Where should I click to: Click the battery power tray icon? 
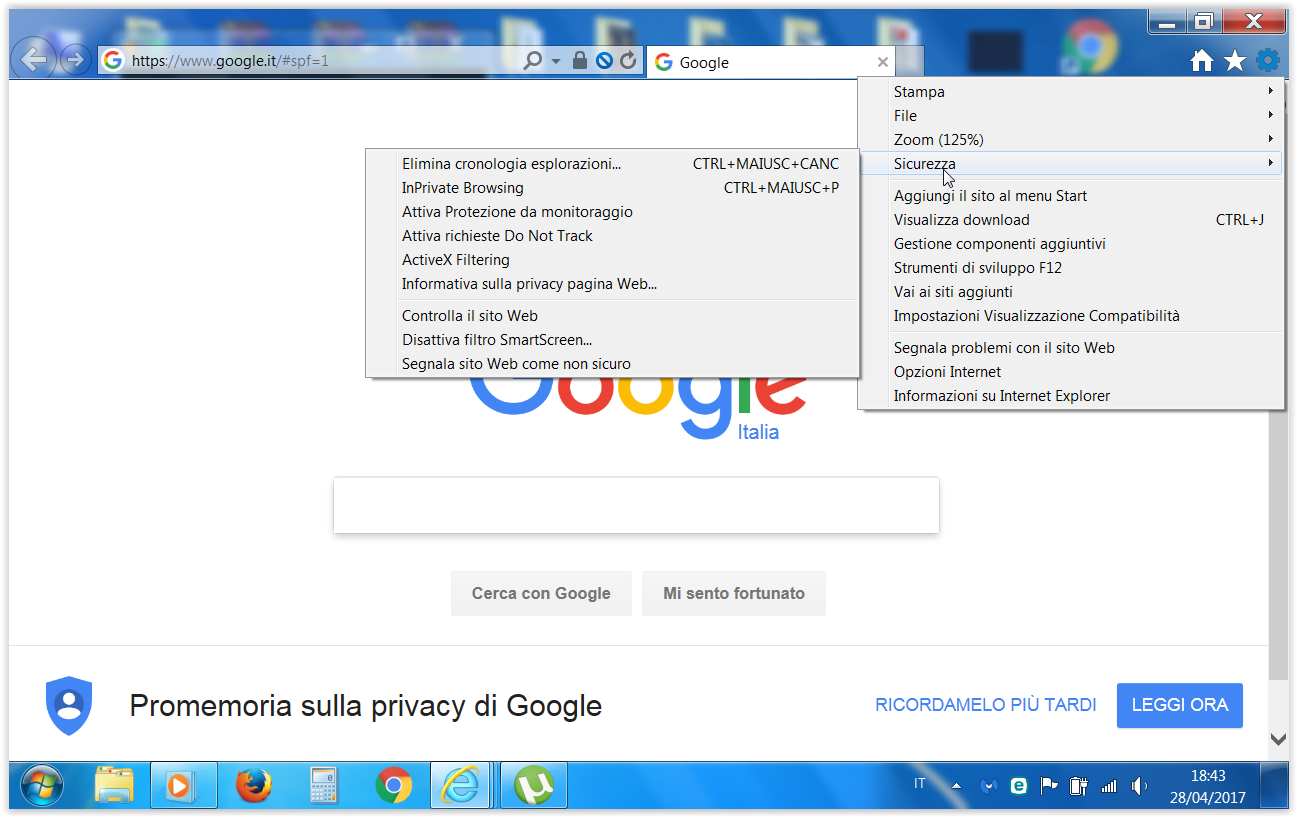pyautogui.click(x=1078, y=786)
